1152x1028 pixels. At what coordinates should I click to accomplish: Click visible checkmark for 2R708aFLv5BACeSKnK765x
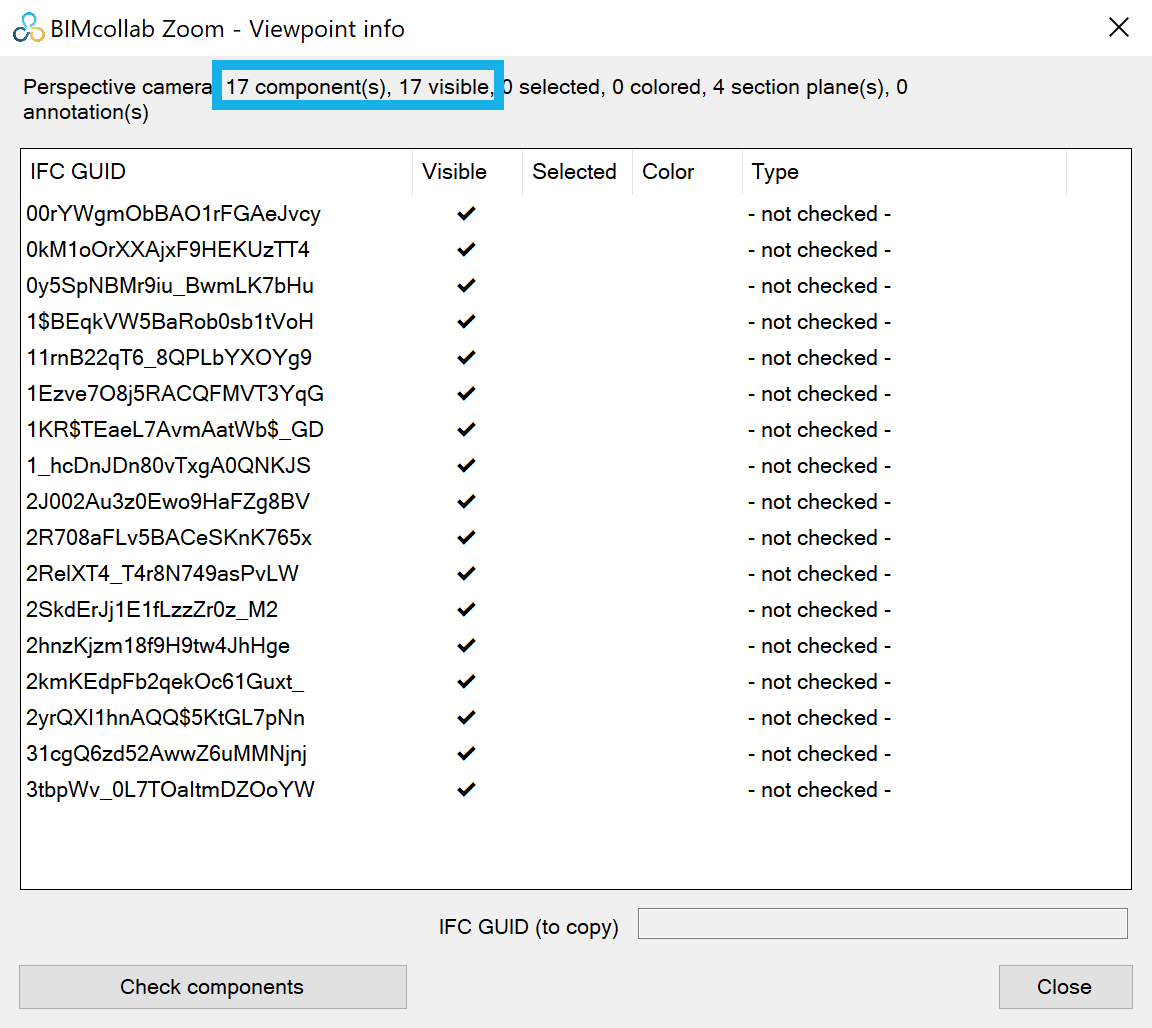467,538
